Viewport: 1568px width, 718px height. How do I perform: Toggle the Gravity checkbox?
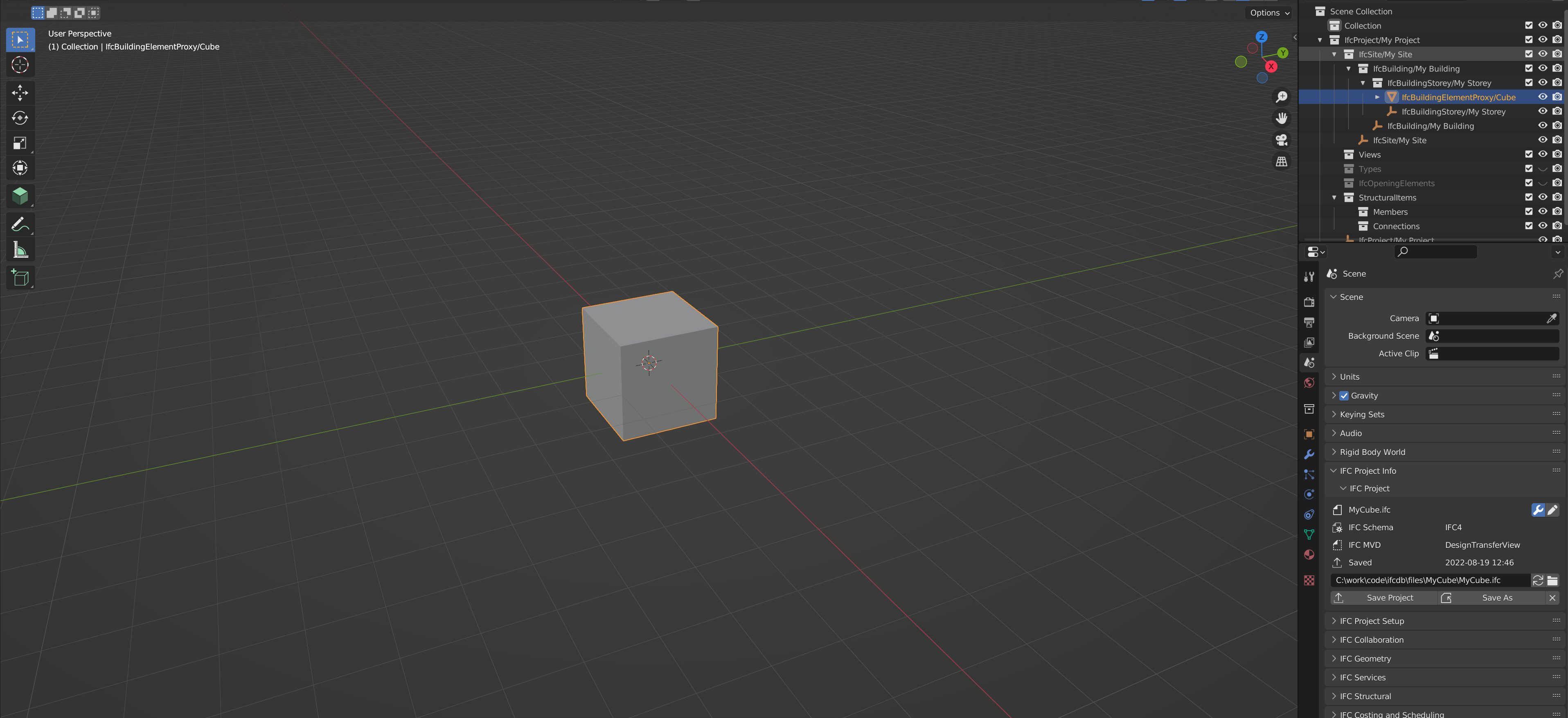[x=1343, y=396]
